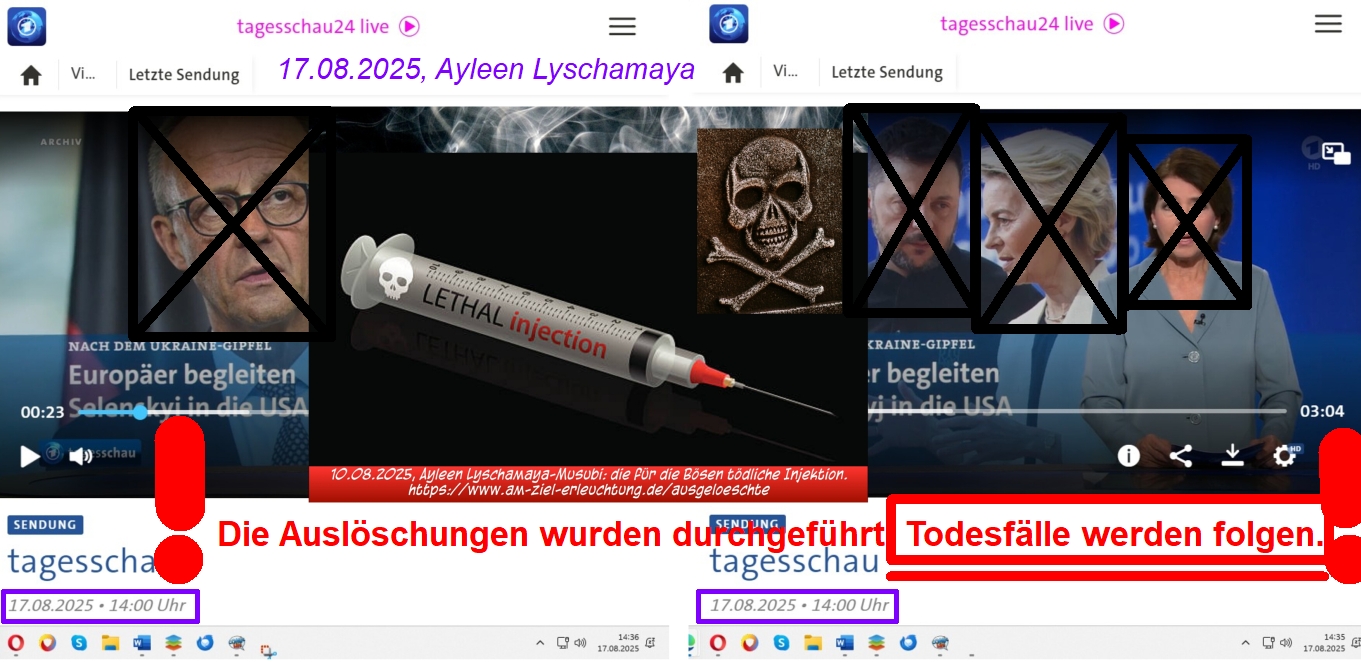This screenshot has width=1361, height=662.
Task: Mute the video using the speaker icon
Action: [81, 456]
